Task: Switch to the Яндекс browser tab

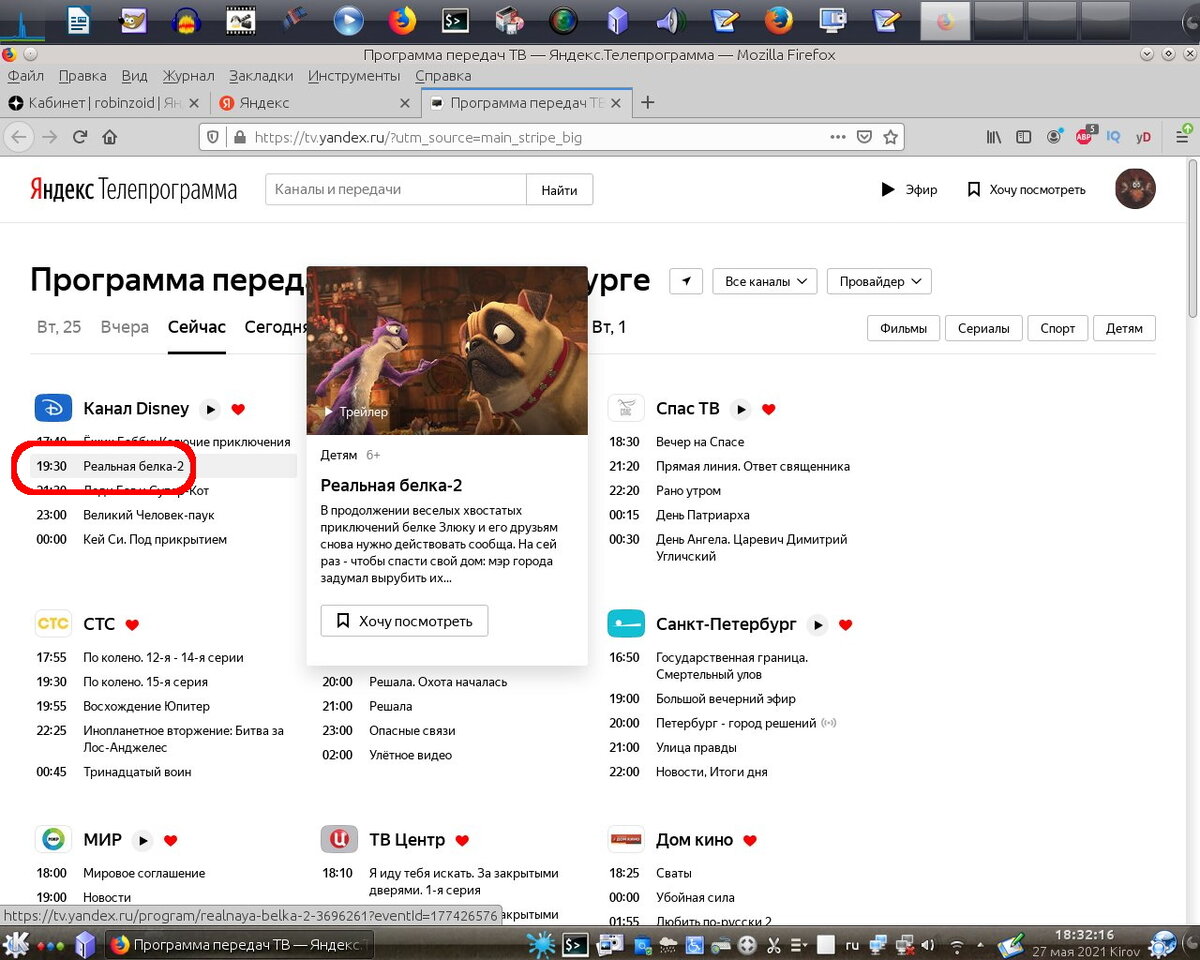Action: [x=313, y=102]
